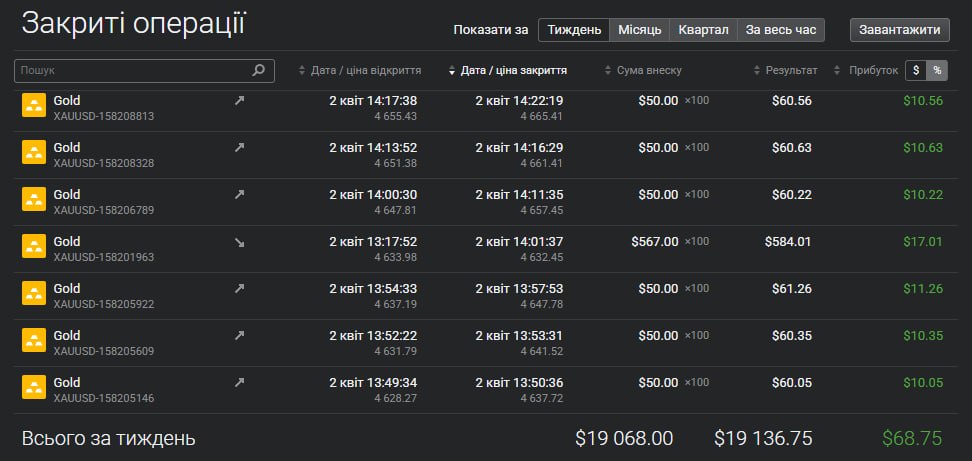Switch profit display to dollars
This screenshot has height=461, width=972.
(916, 71)
